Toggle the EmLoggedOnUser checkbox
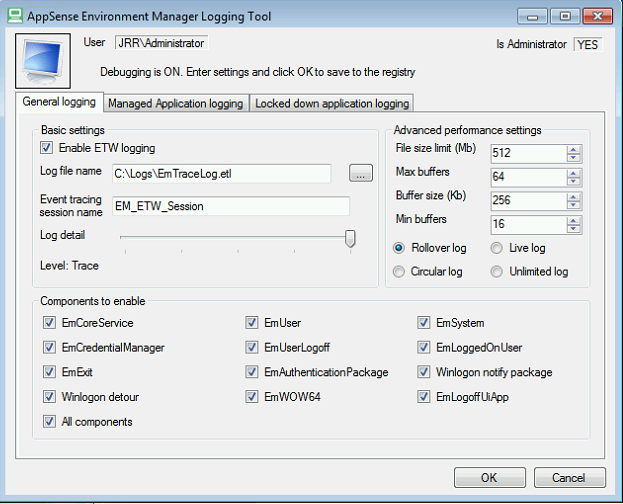Screen dimensions: 623x504 coord(424,347)
